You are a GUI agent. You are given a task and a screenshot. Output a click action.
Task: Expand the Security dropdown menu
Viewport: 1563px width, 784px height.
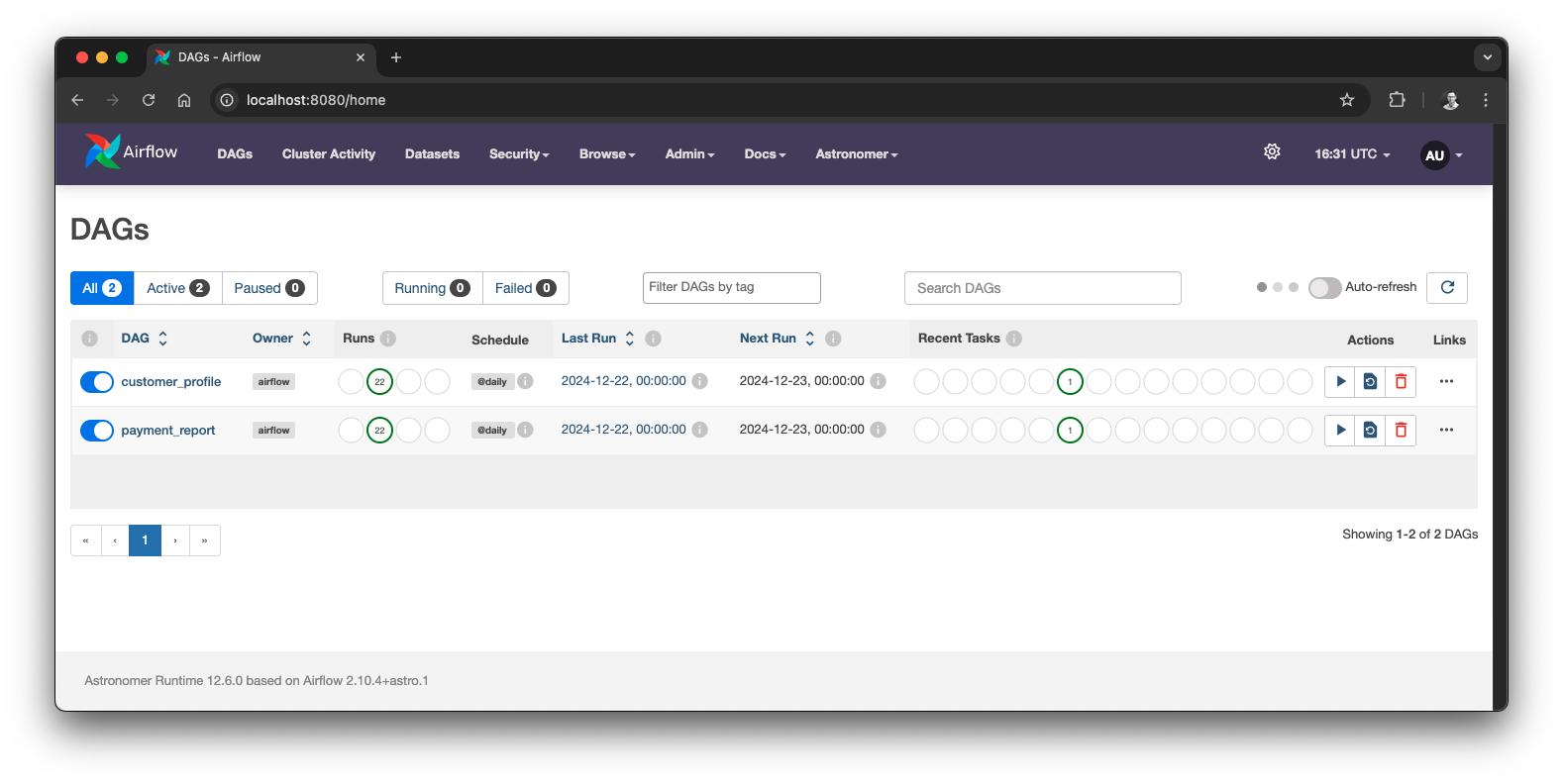pos(518,154)
